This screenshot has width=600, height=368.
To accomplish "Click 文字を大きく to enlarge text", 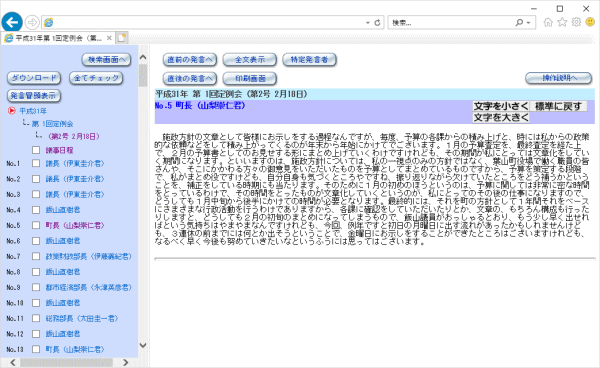I will pyautogui.click(x=501, y=117).
